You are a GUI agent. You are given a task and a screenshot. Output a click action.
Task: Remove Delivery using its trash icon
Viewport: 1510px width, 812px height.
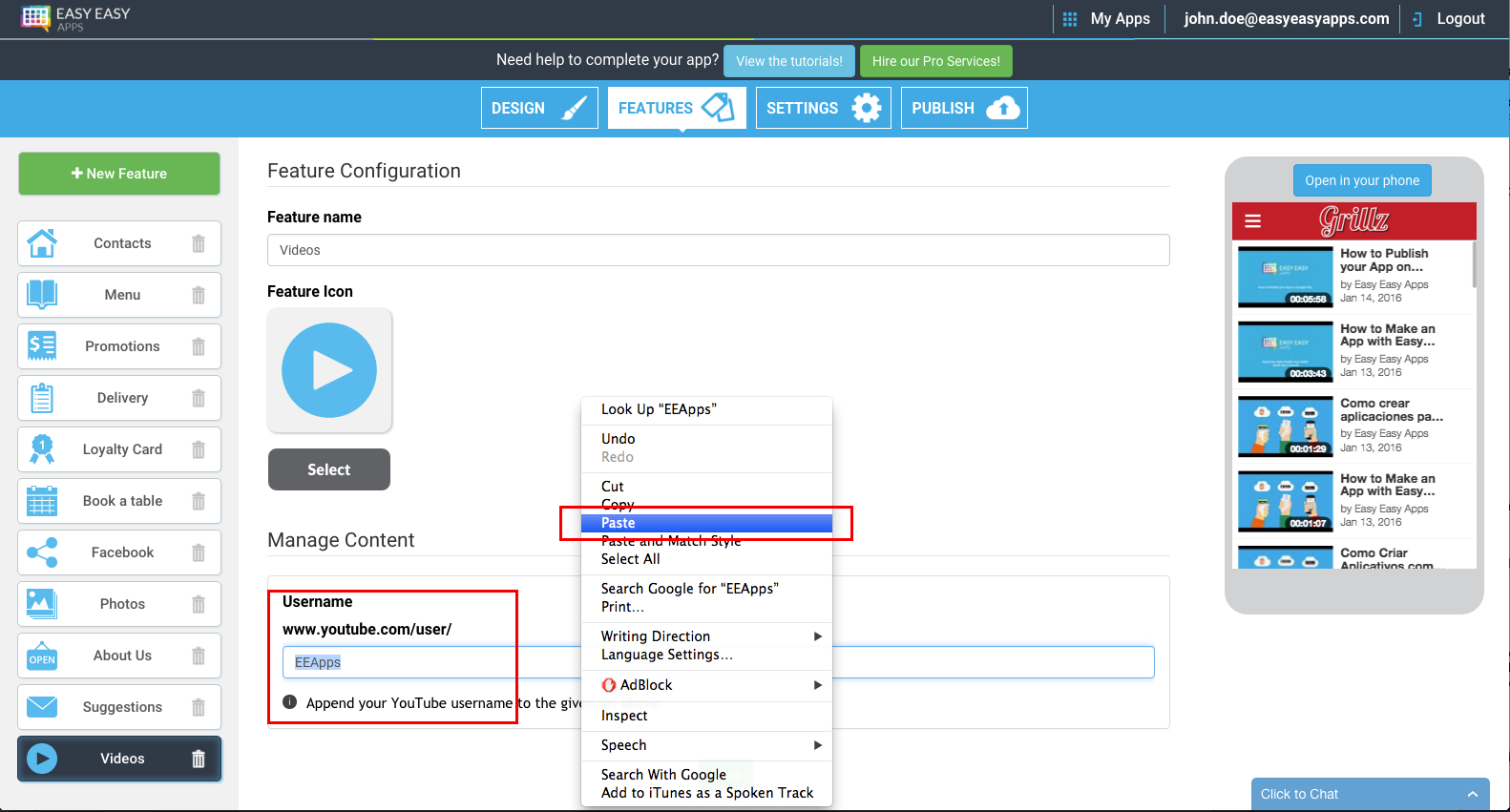click(x=199, y=398)
